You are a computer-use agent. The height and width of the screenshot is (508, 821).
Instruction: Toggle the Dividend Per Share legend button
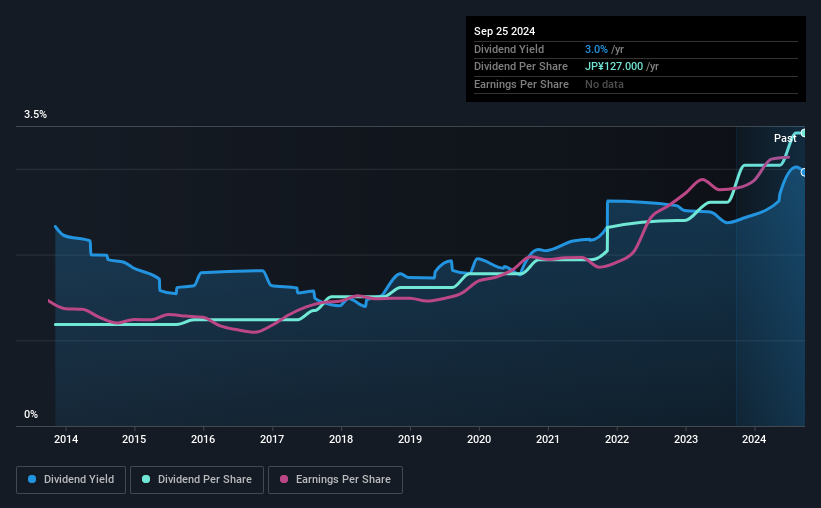tap(197, 480)
